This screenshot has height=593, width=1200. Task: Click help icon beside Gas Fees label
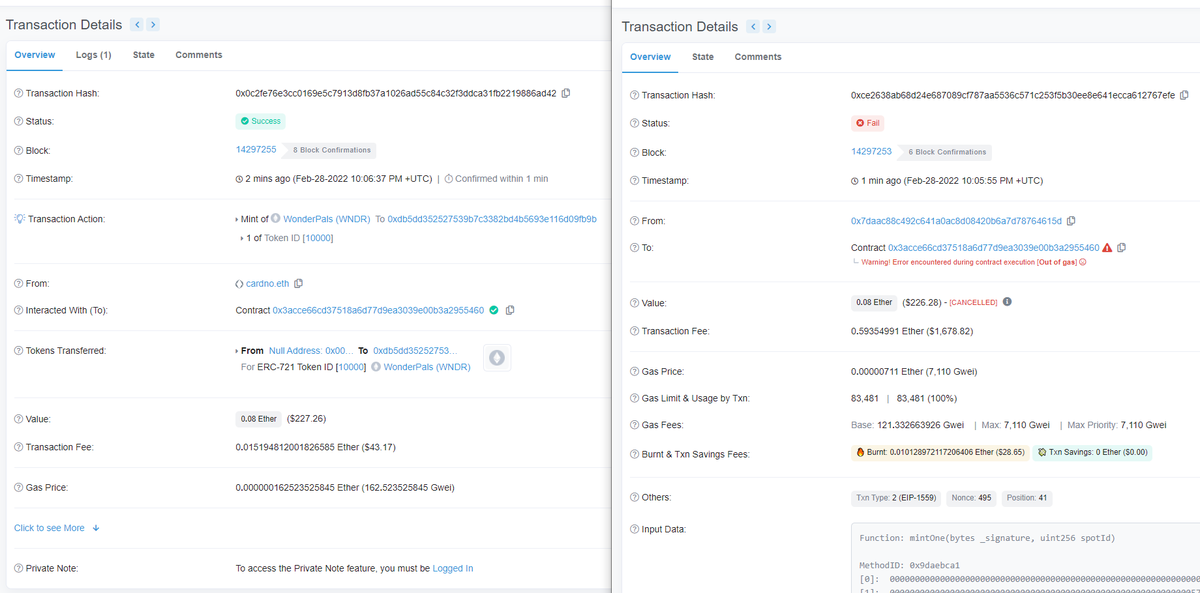(x=634, y=425)
